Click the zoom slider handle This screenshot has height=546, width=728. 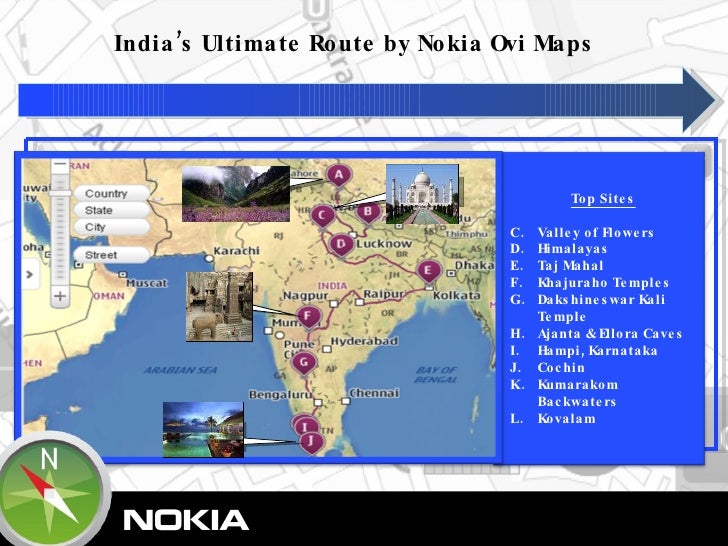60,193
